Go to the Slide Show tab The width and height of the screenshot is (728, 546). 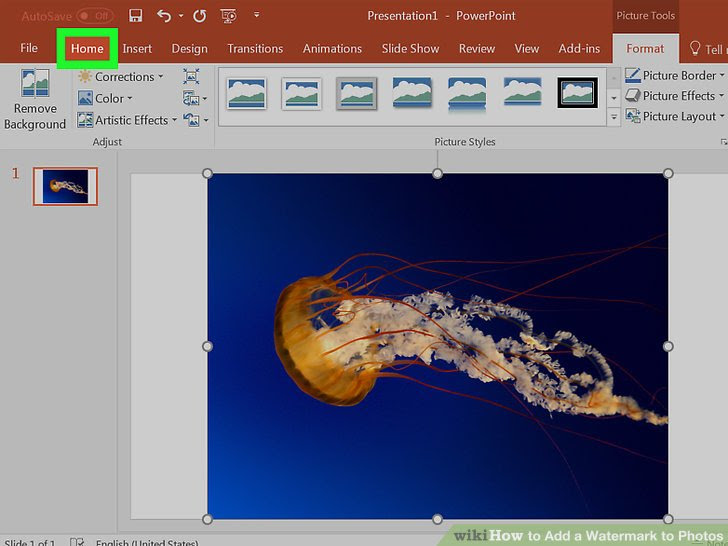click(x=410, y=48)
